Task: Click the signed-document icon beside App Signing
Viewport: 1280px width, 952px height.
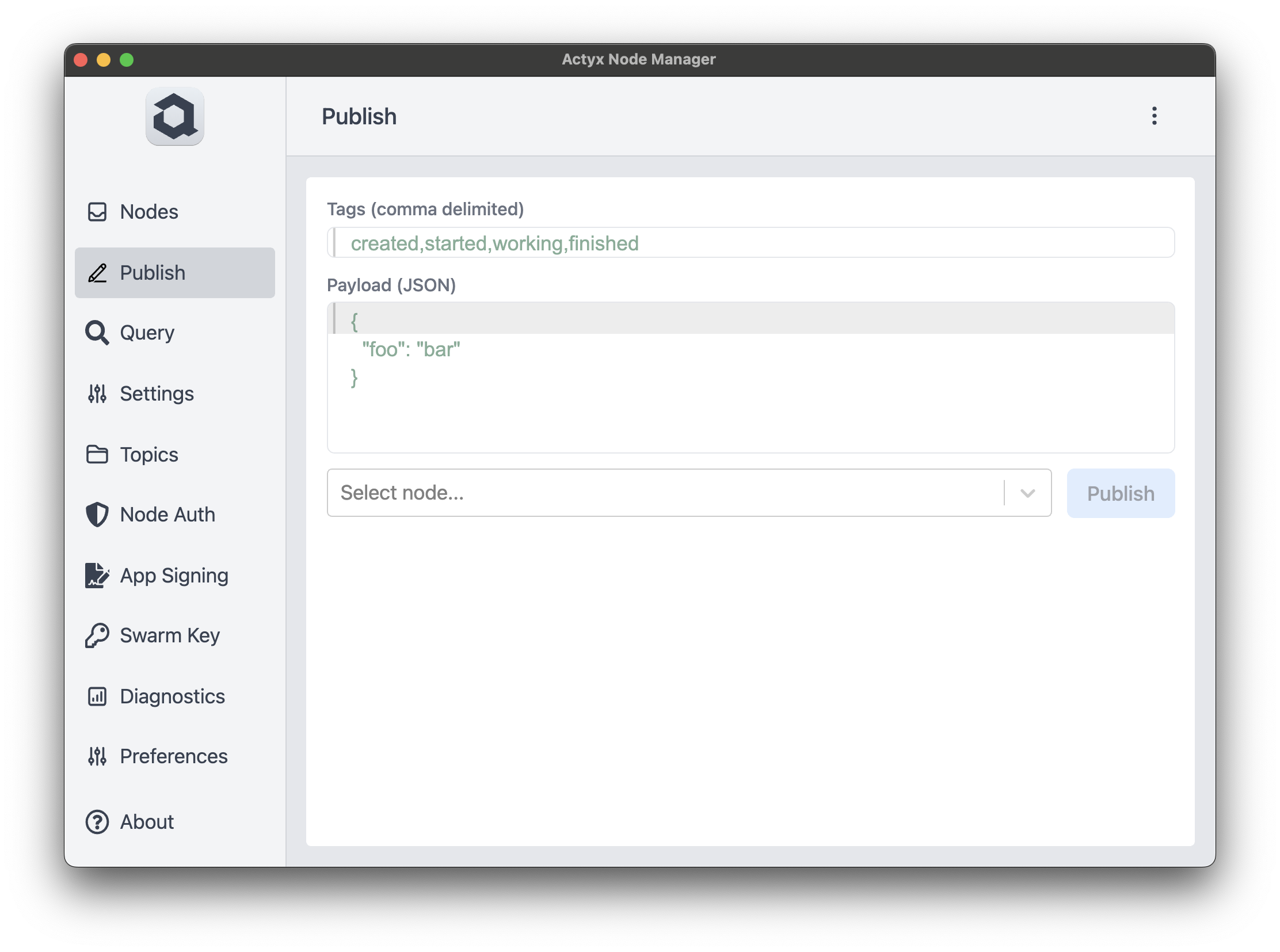Action: (97, 575)
